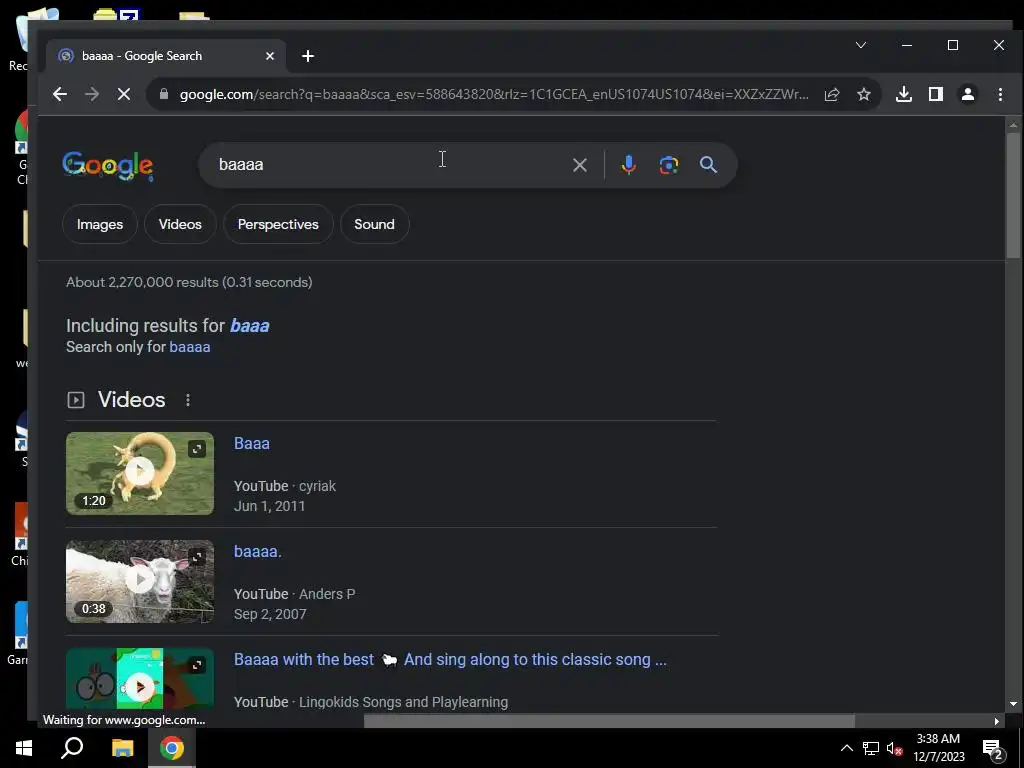Search only for baaaa link

pyautogui.click(x=189, y=347)
